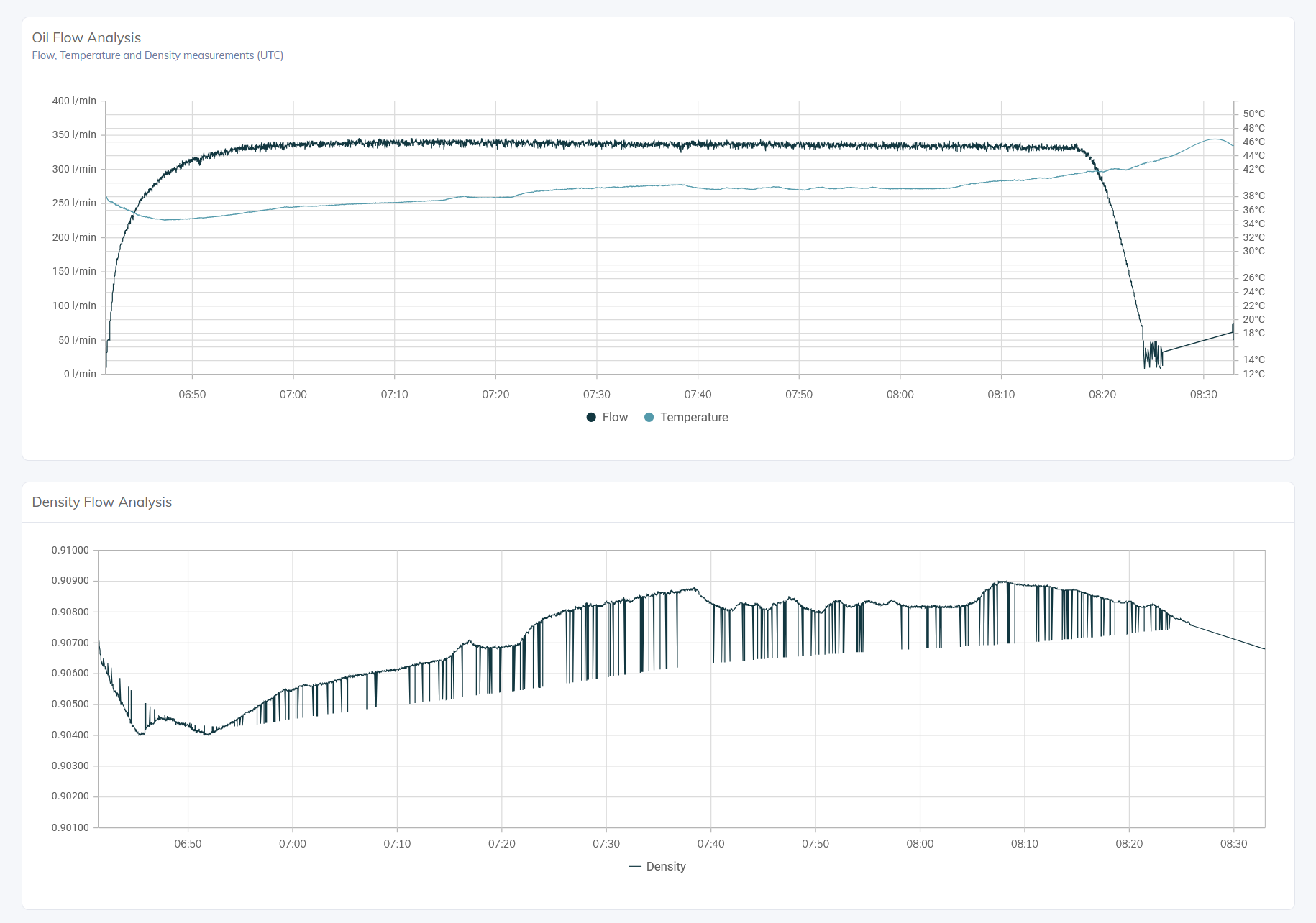
Task: Click the 26°C temperature axis label
Action: (1253, 277)
